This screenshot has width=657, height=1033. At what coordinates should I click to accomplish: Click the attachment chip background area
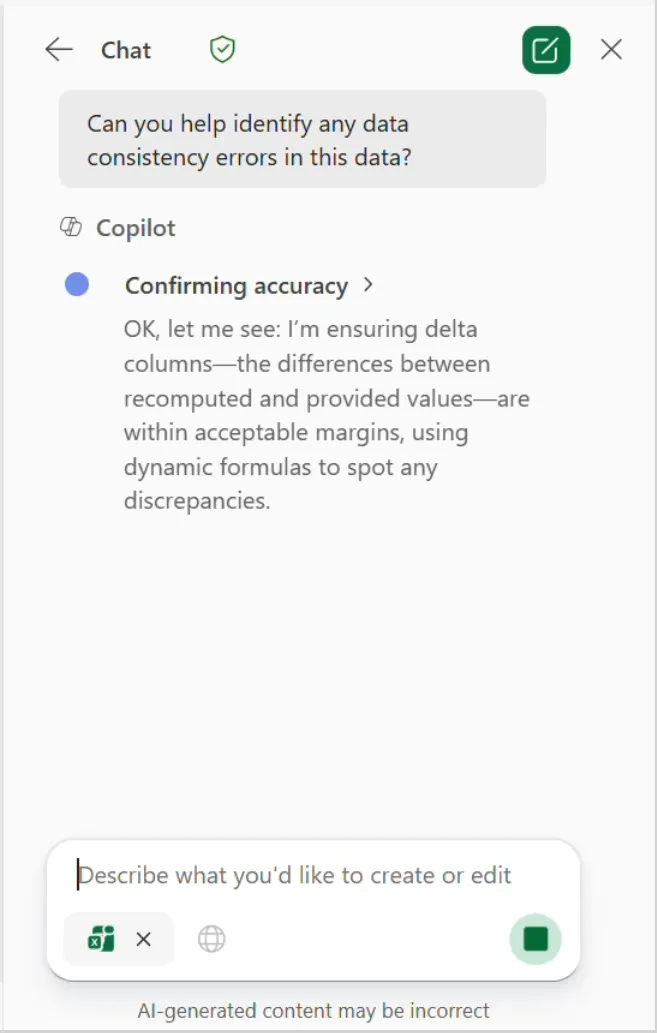click(x=119, y=939)
